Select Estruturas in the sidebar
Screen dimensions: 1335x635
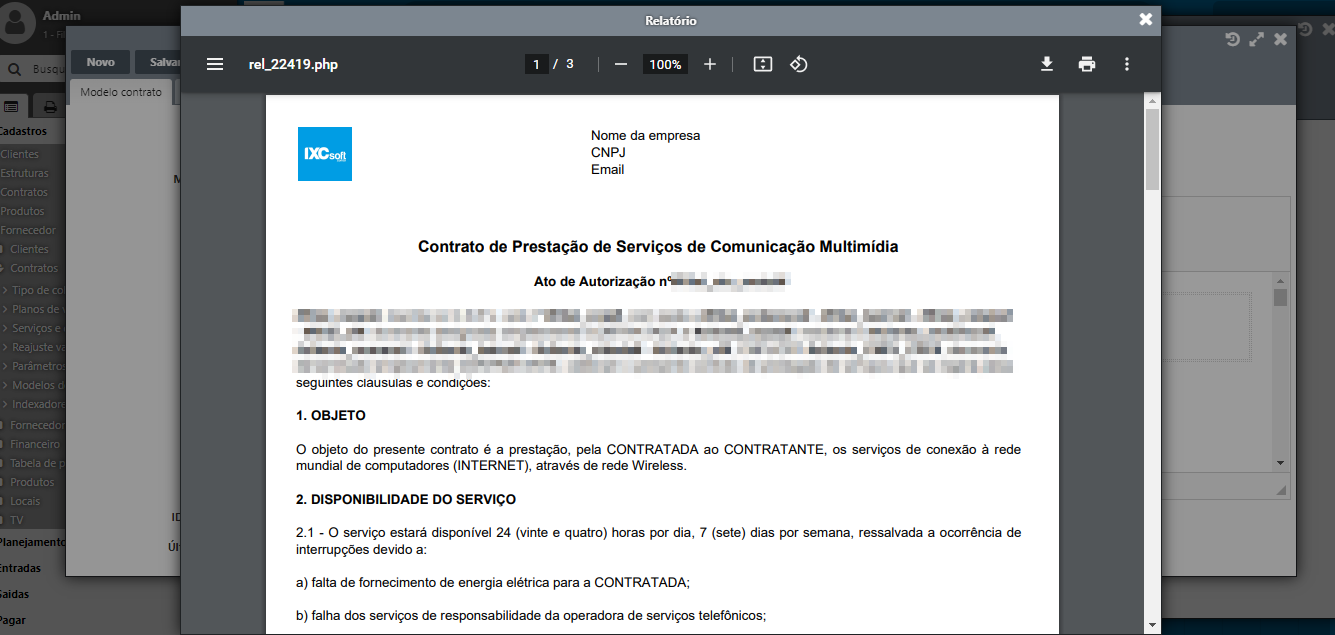click(24, 173)
